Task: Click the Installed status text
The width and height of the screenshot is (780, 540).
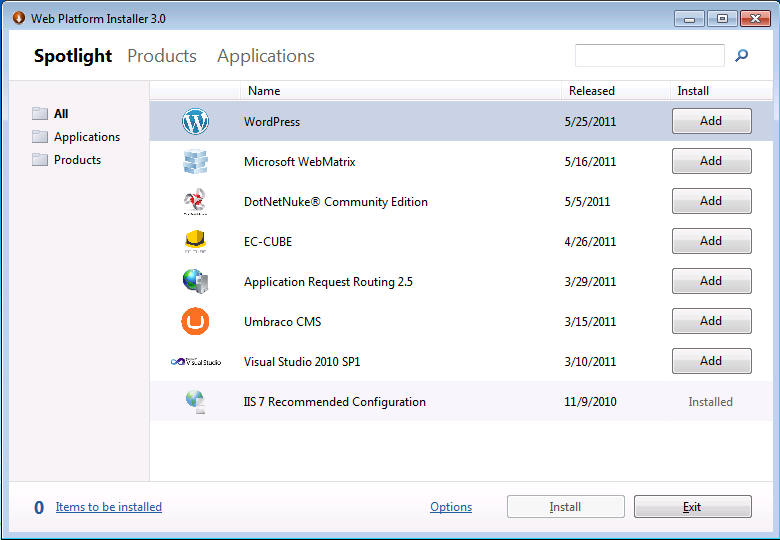Action: [710, 402]
